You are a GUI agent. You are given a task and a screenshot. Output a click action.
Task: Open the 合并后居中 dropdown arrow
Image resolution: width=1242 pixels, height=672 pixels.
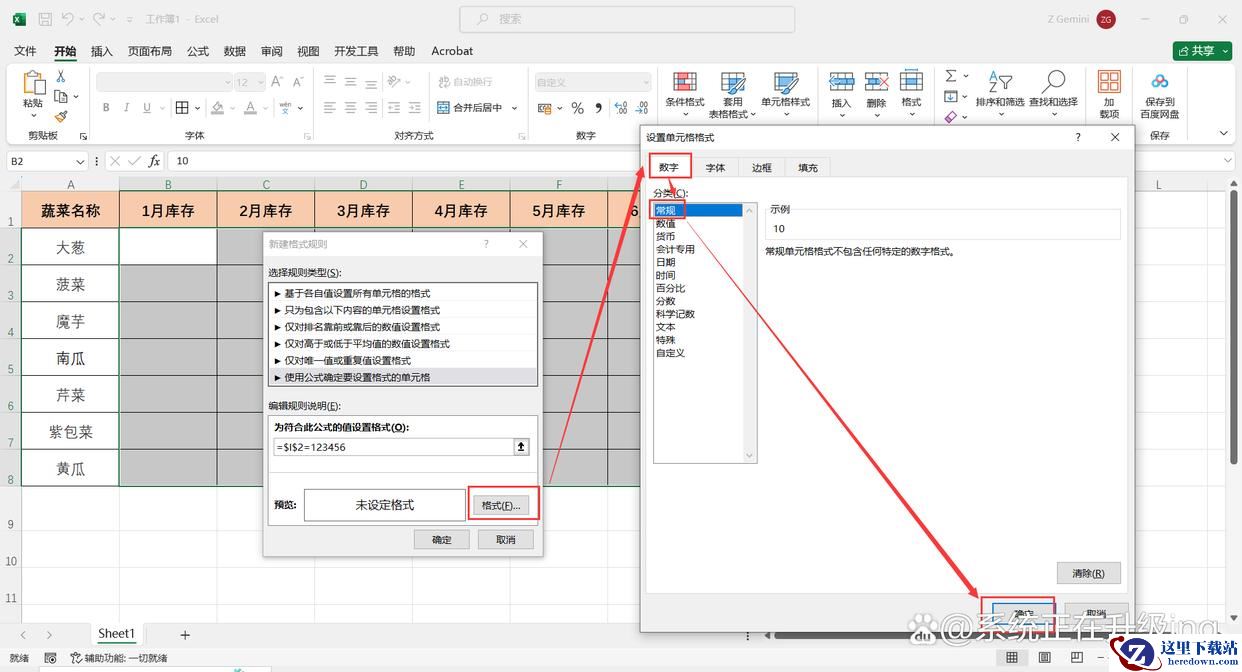pyautogui.click(x=515, y=108)
